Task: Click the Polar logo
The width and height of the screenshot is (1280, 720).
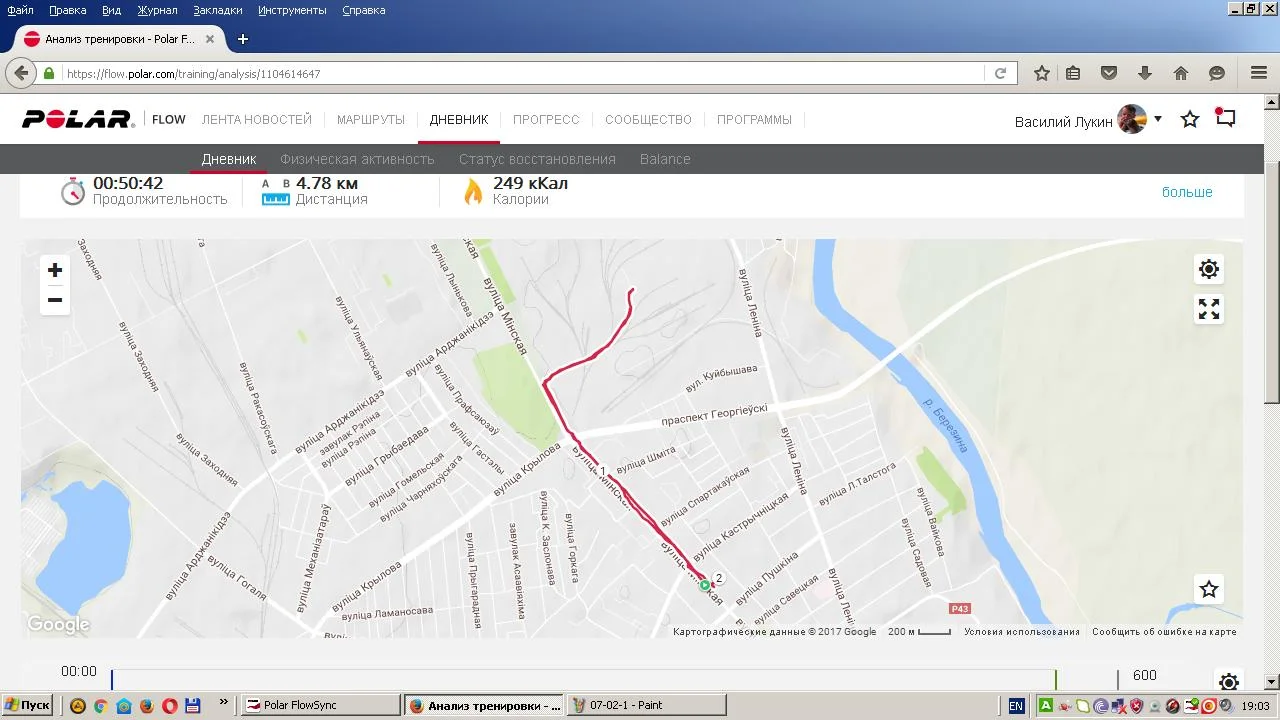Action: pyautogui.click(x=78, y=119)
